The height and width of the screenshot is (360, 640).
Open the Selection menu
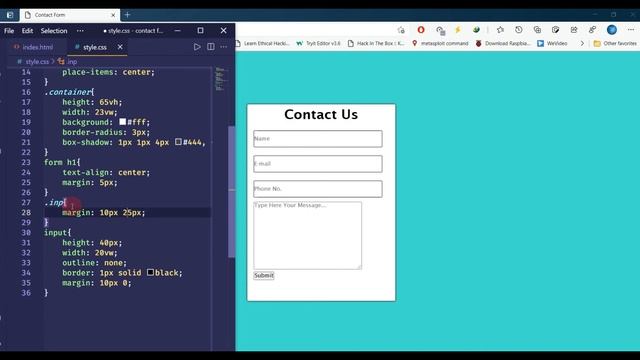[54, 31]
